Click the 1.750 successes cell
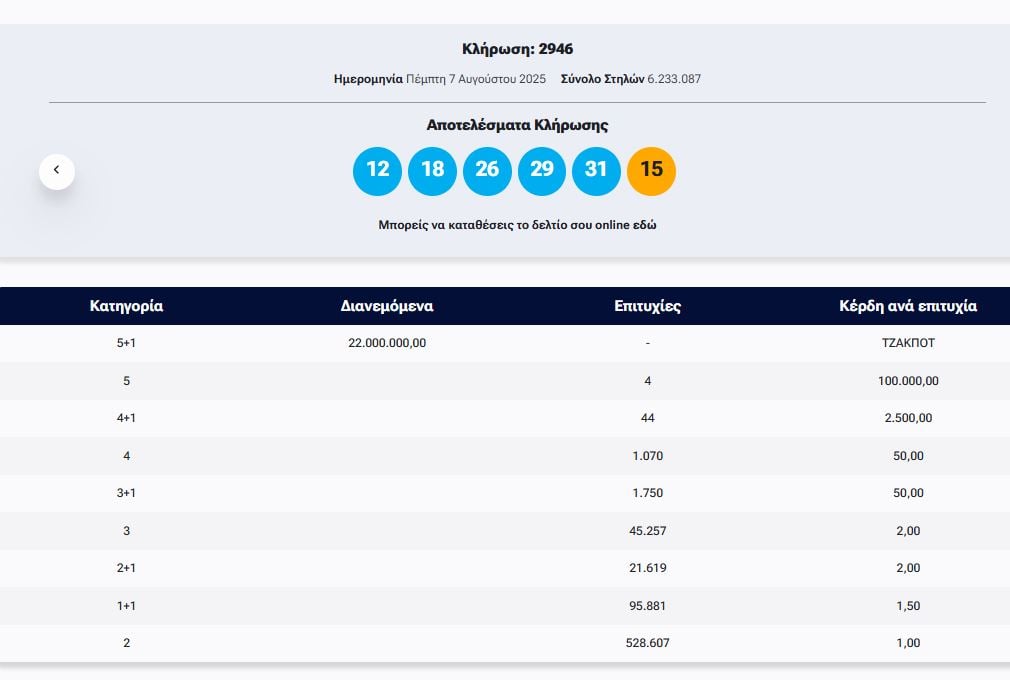Image resolution: width=1010 pixels, height=680 pixels. tap(647, 493)
